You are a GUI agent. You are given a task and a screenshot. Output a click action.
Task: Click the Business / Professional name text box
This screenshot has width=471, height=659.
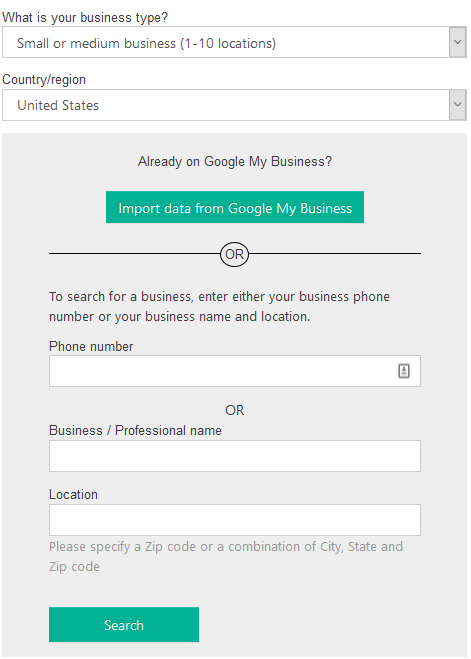coord(235,456)
